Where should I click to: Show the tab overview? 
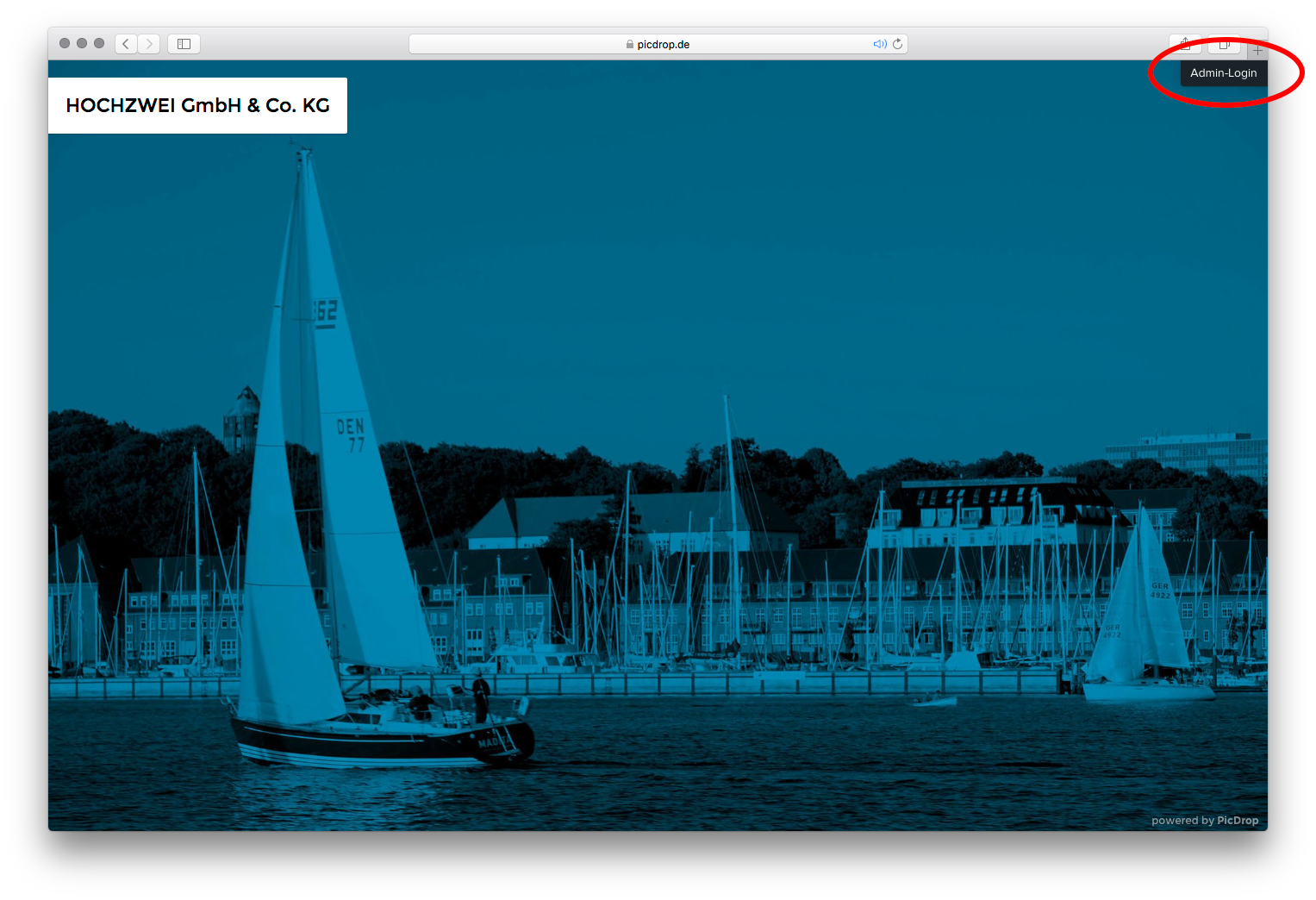tap(1224, 44)
